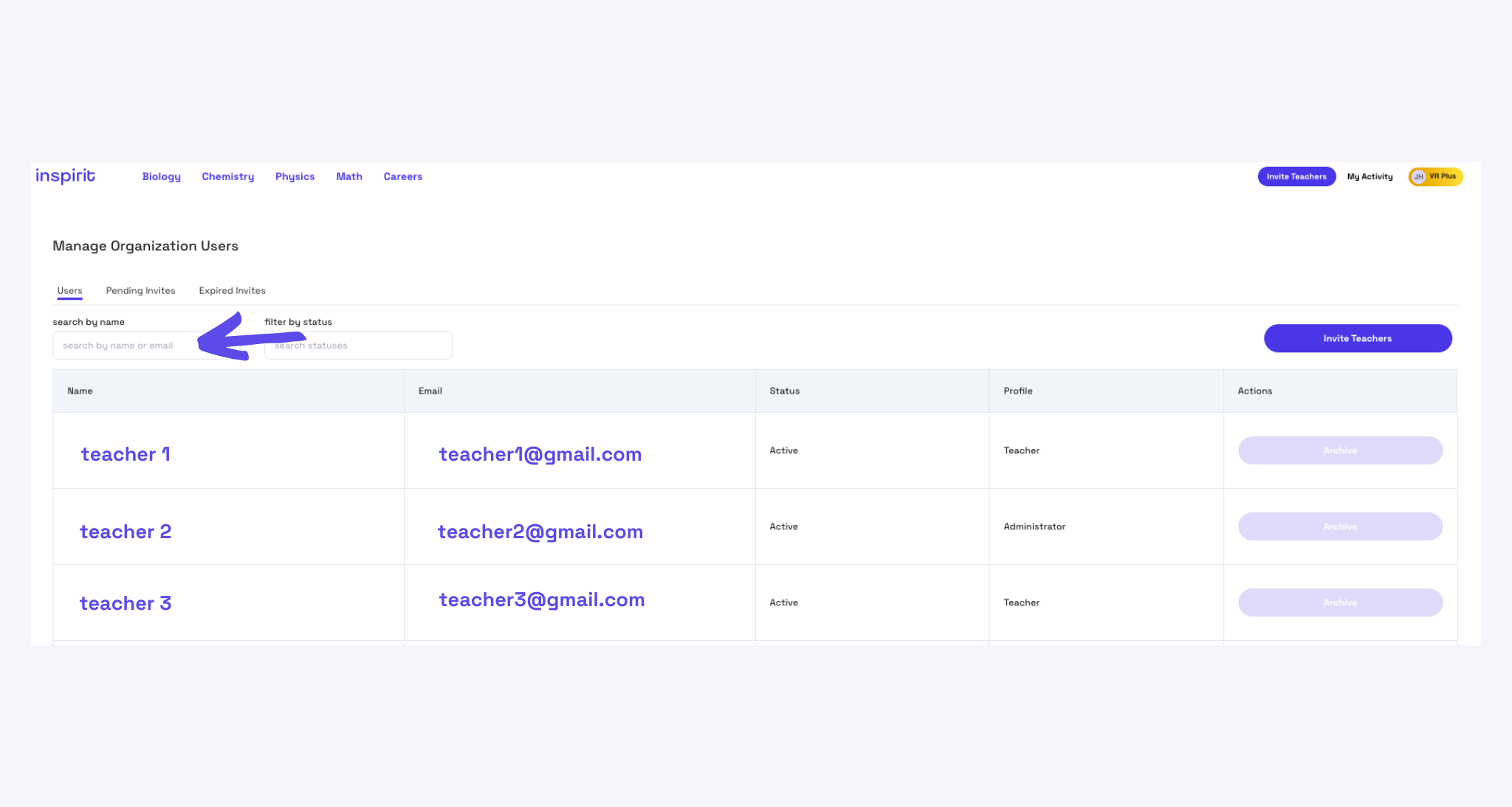Select the name teacher 2
The image size is (1512, 807).
pos(126,532)
